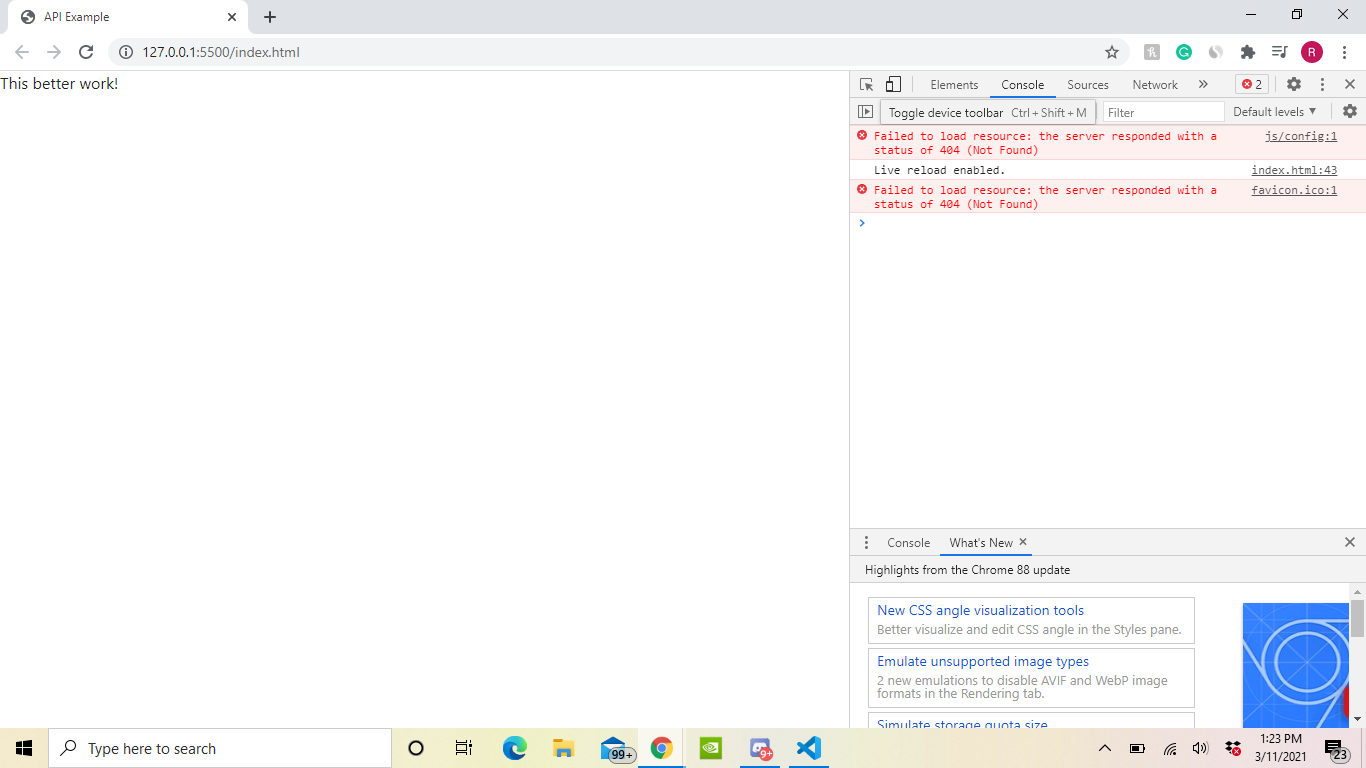The height and width of the screenshot is (768, 1366).
Task: Open the media controls icon
Action: [x=1279, y=52]
